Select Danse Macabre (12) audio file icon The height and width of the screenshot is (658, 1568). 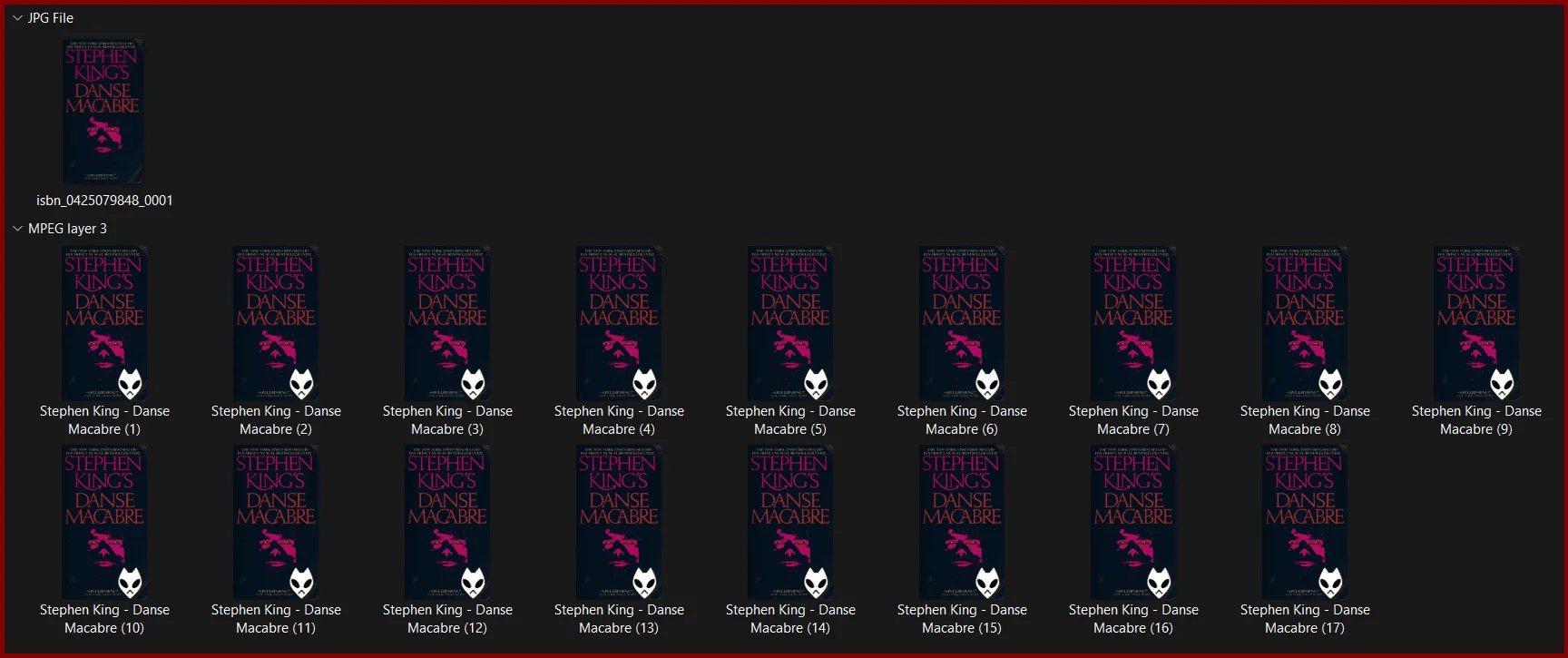447,522
